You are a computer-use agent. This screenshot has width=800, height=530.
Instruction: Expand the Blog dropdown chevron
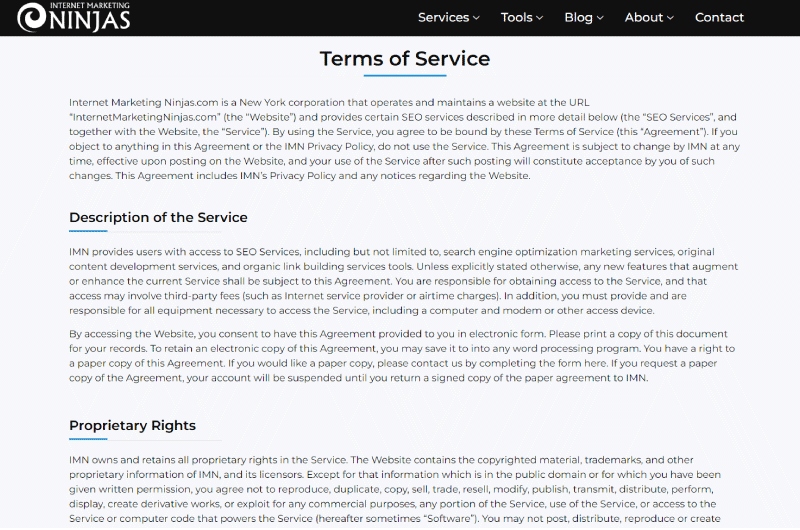point(600,18)
